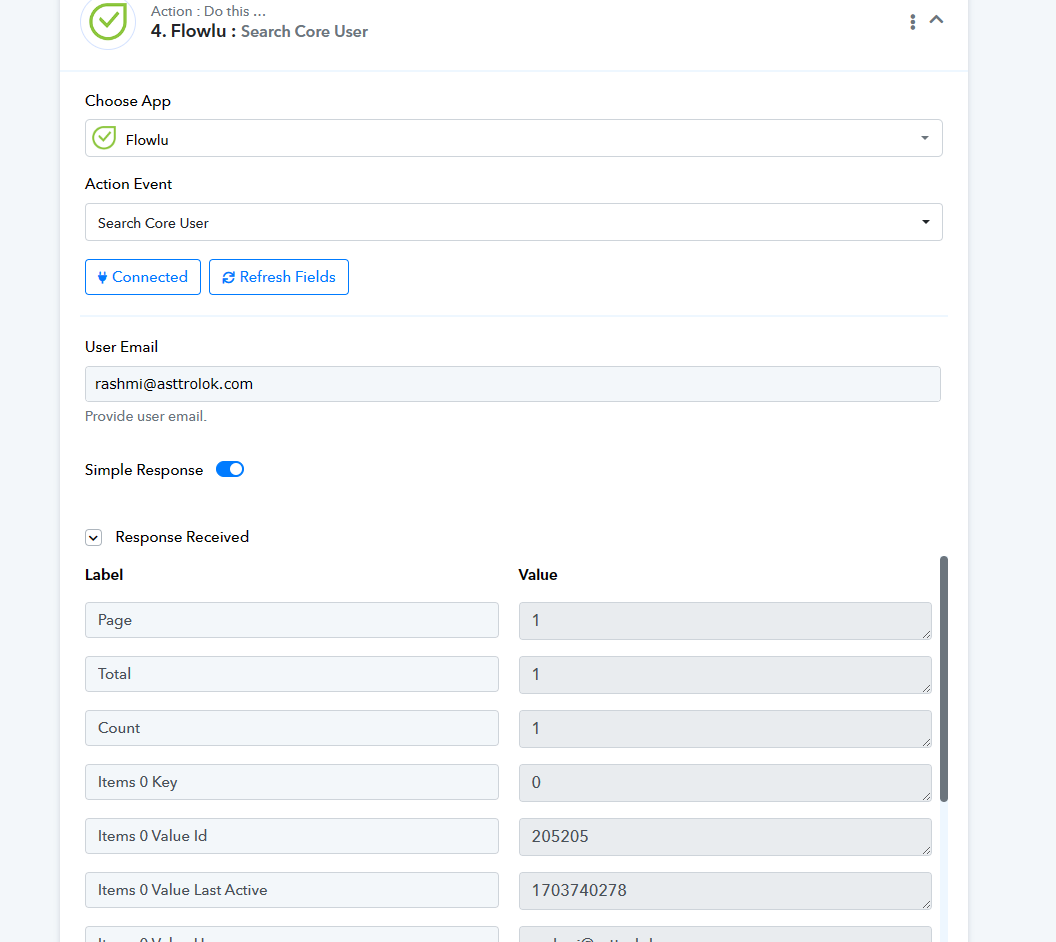Image resolution: width=1056 pixels, height=942 pixels.
Task: Click the Connected button
Action: tap(143, 277)
